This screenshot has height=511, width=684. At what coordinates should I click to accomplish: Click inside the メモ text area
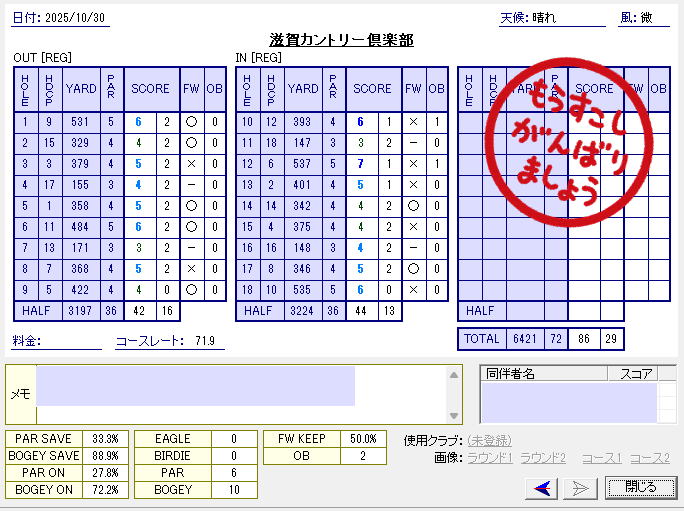[195, 386]
